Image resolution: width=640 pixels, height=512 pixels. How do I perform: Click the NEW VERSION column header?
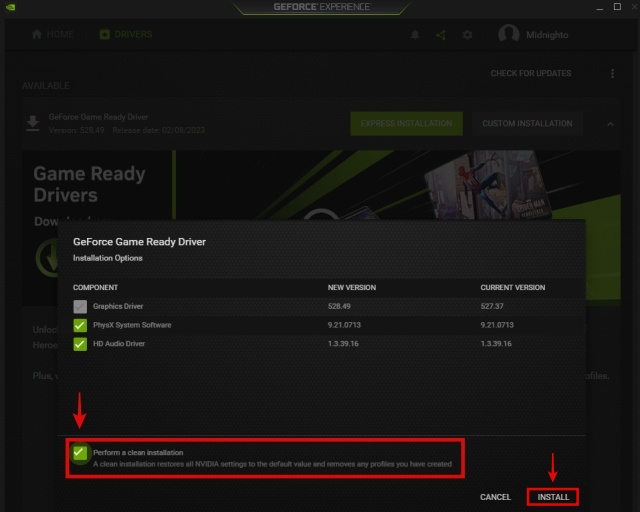pos(351,287)
